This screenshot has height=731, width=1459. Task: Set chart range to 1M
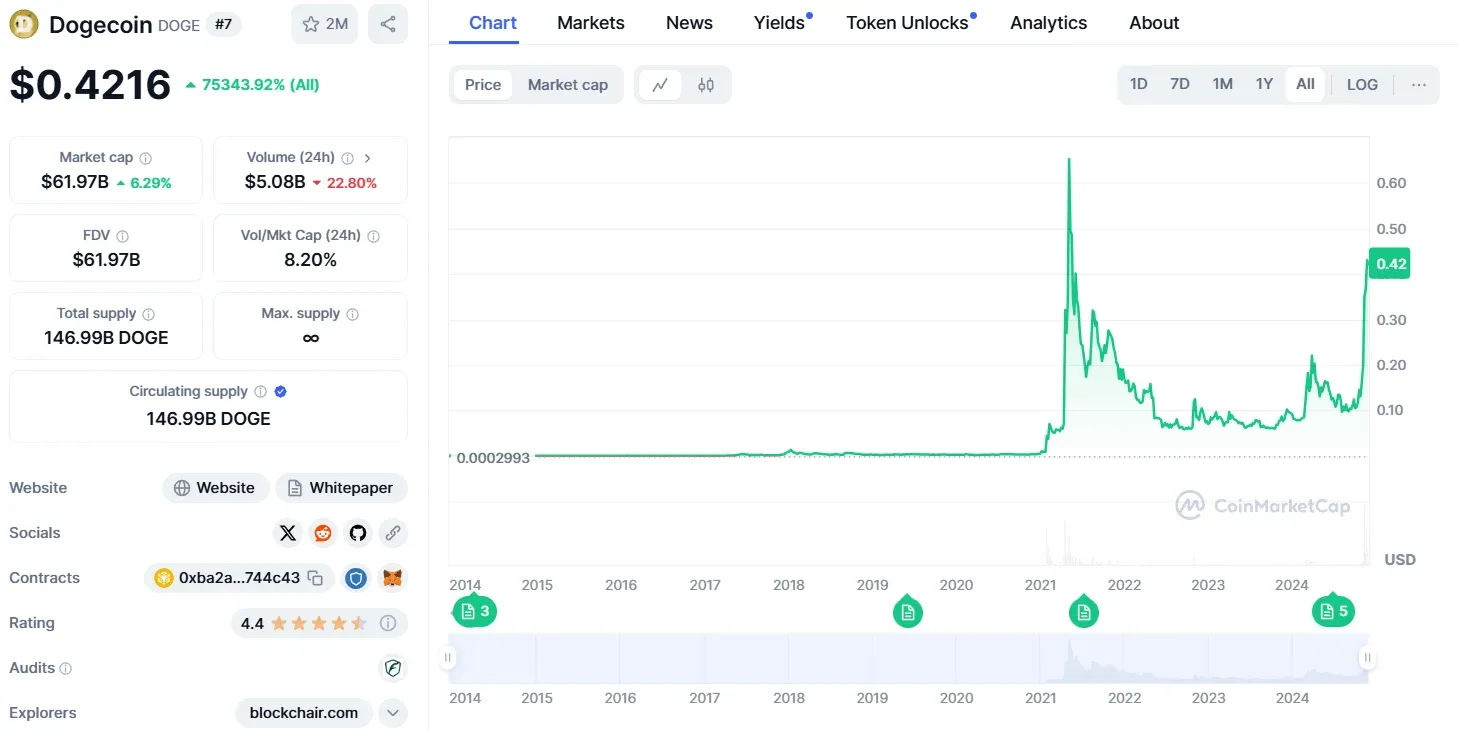[1222, 84]
